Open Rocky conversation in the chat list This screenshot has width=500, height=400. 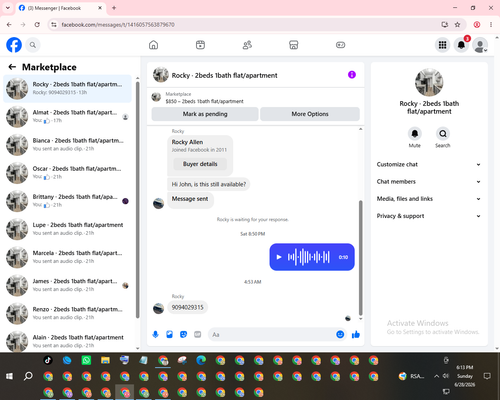68,89
